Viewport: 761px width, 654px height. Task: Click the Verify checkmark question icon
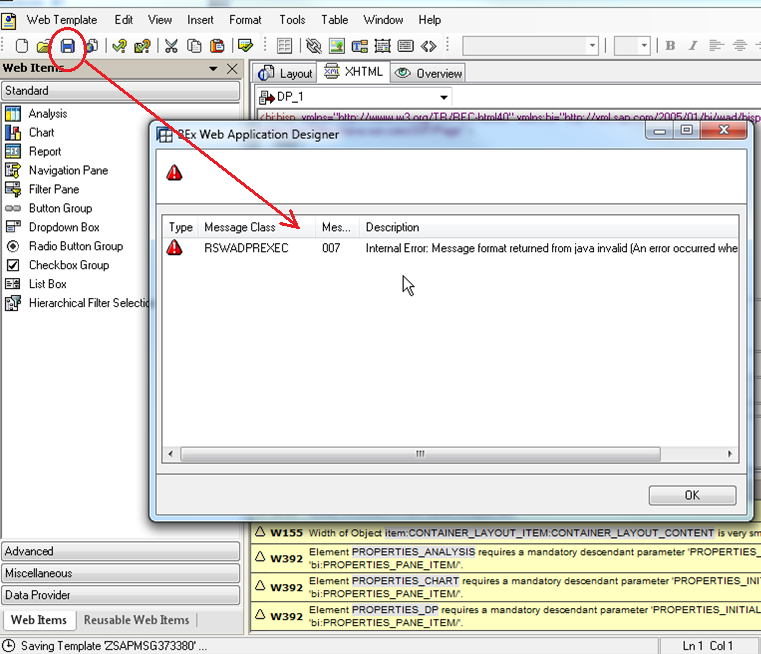[119, 46]
